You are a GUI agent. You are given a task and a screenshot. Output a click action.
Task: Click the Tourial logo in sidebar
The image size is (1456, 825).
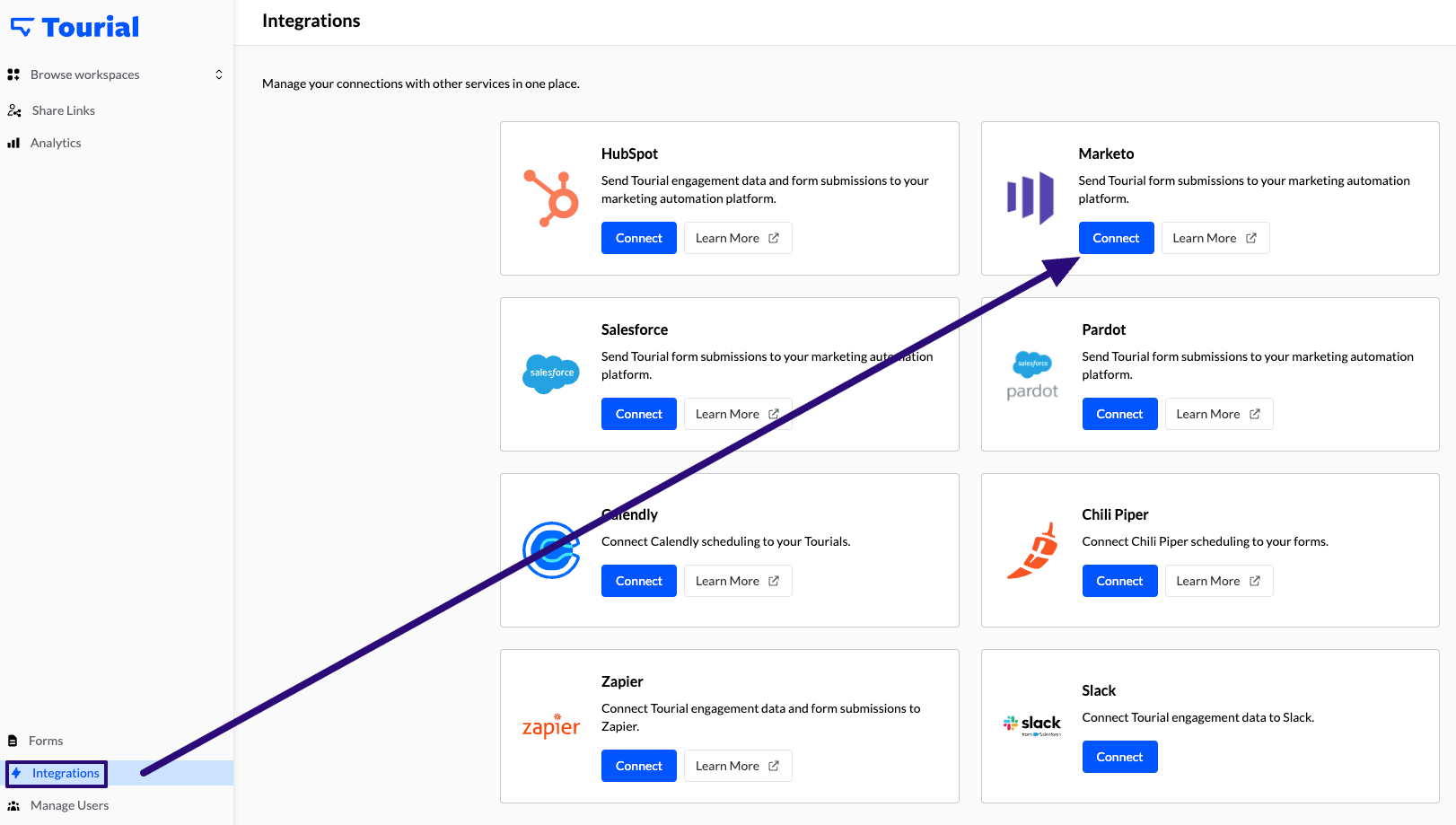click(75, 27)
